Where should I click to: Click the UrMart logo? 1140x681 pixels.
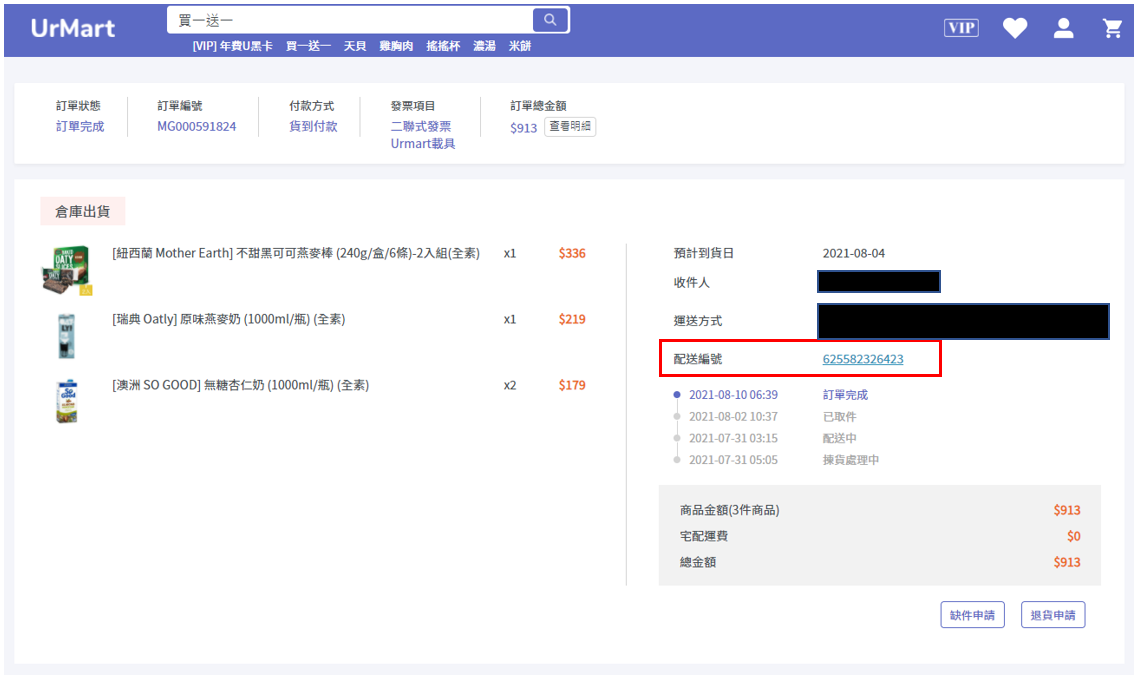[x=73, y=28]
